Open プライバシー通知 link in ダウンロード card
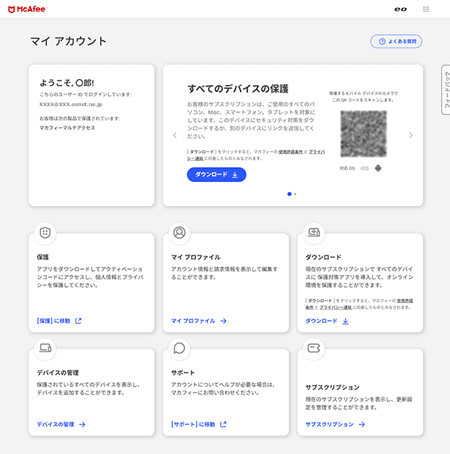The image size is (450, 454). click(336, 307)
